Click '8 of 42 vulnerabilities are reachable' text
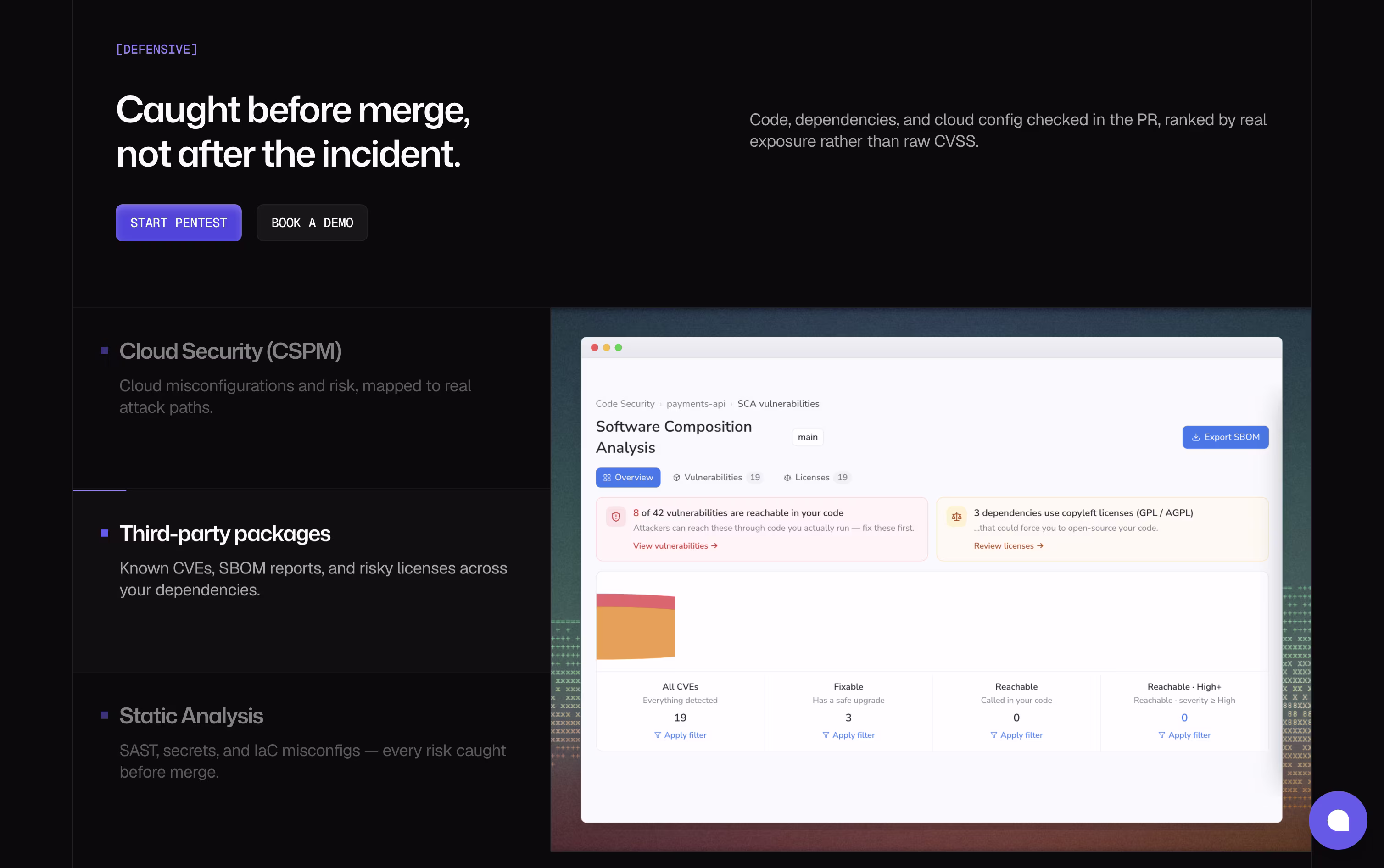 pos(738,512)
